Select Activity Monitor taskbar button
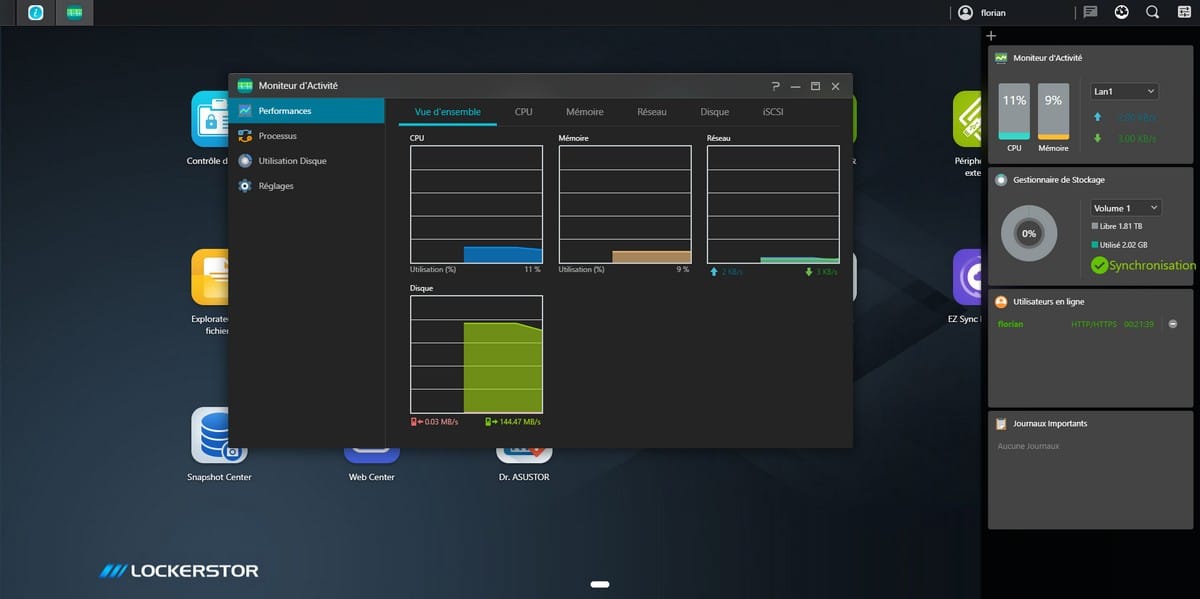This screenshot has width=1200, height=599. (74, 12)
